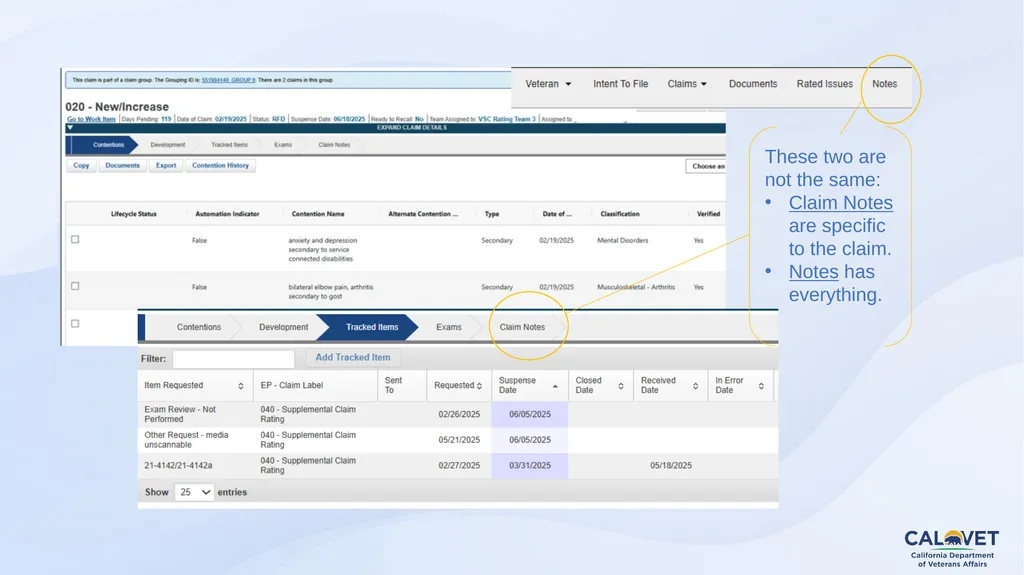1024x575 pixels.
Task: Open Rated Issues menu item
Action: [824, 84]
